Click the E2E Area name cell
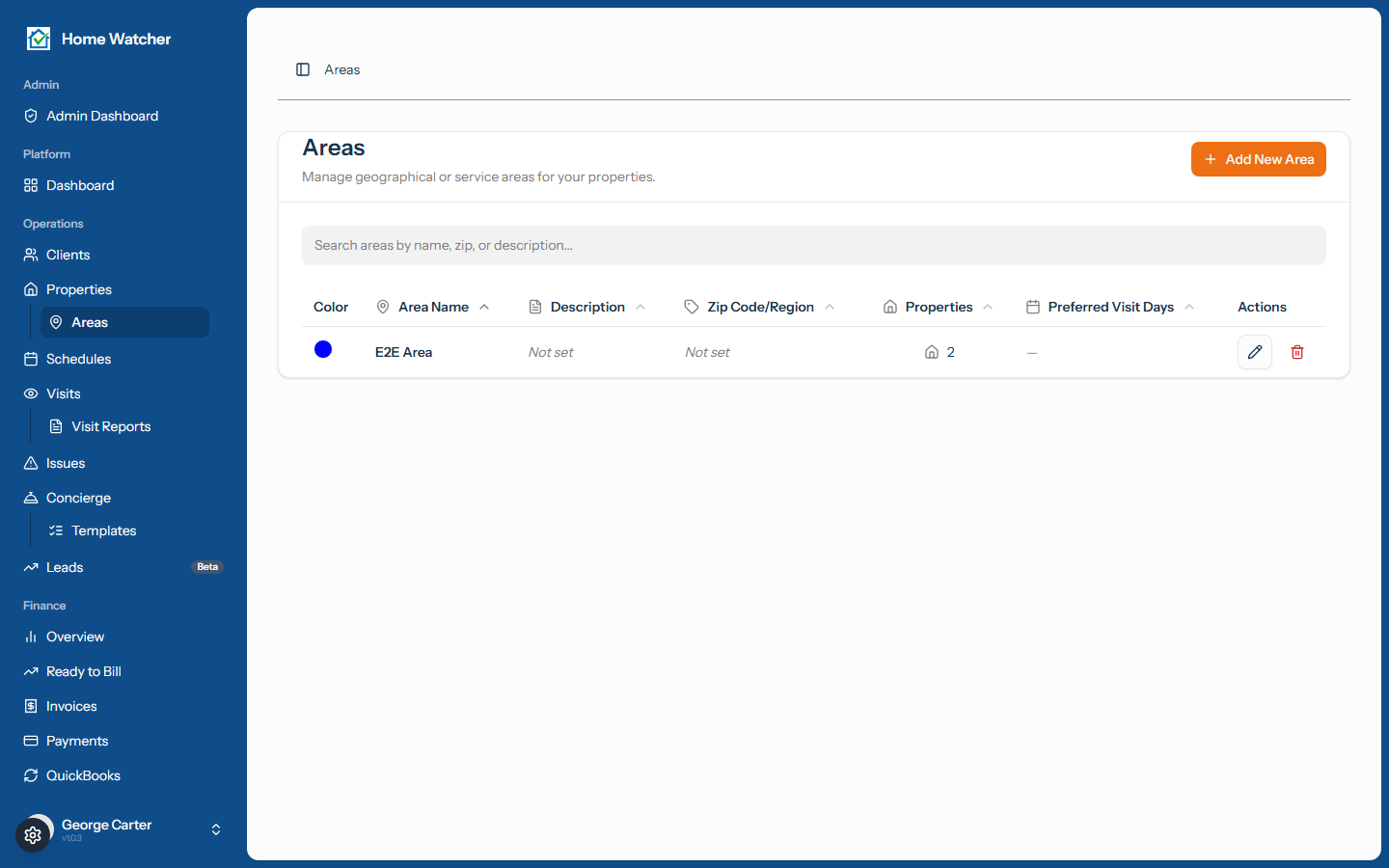Image resolution: width=1389 pixels, height=868 pixels. pos(403,352)
